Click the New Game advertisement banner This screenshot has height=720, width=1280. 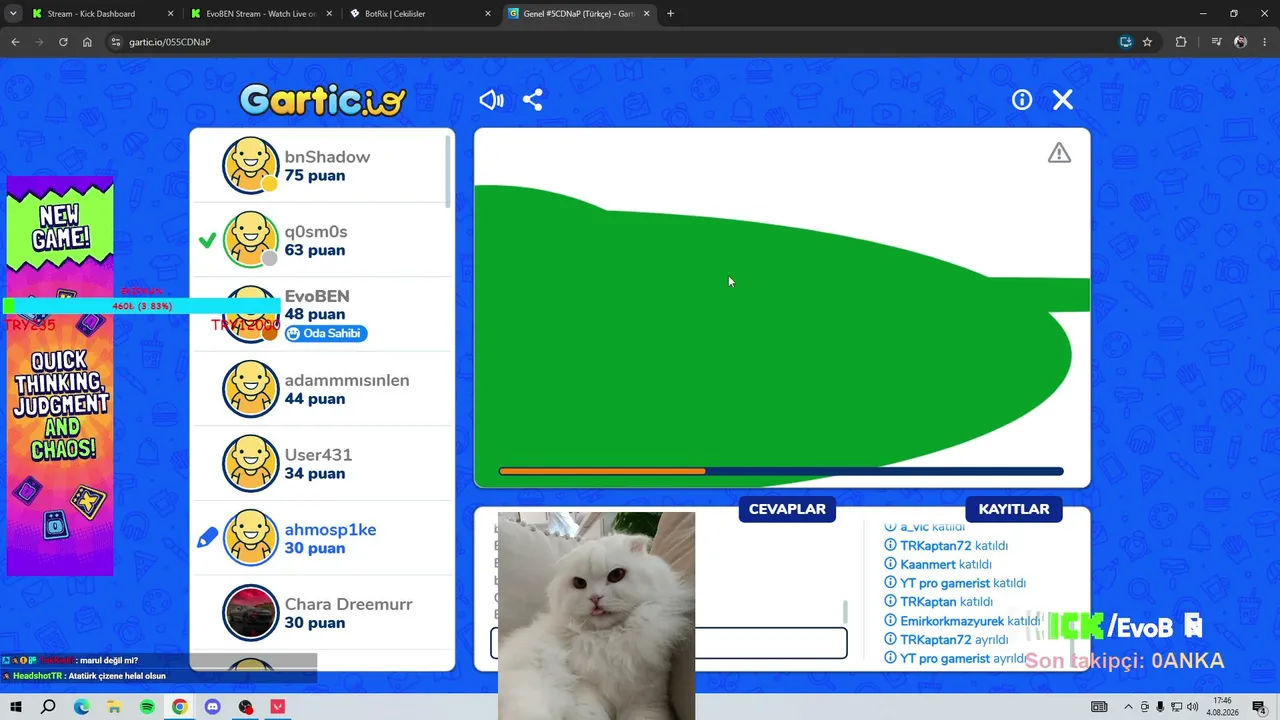[60, 375]
